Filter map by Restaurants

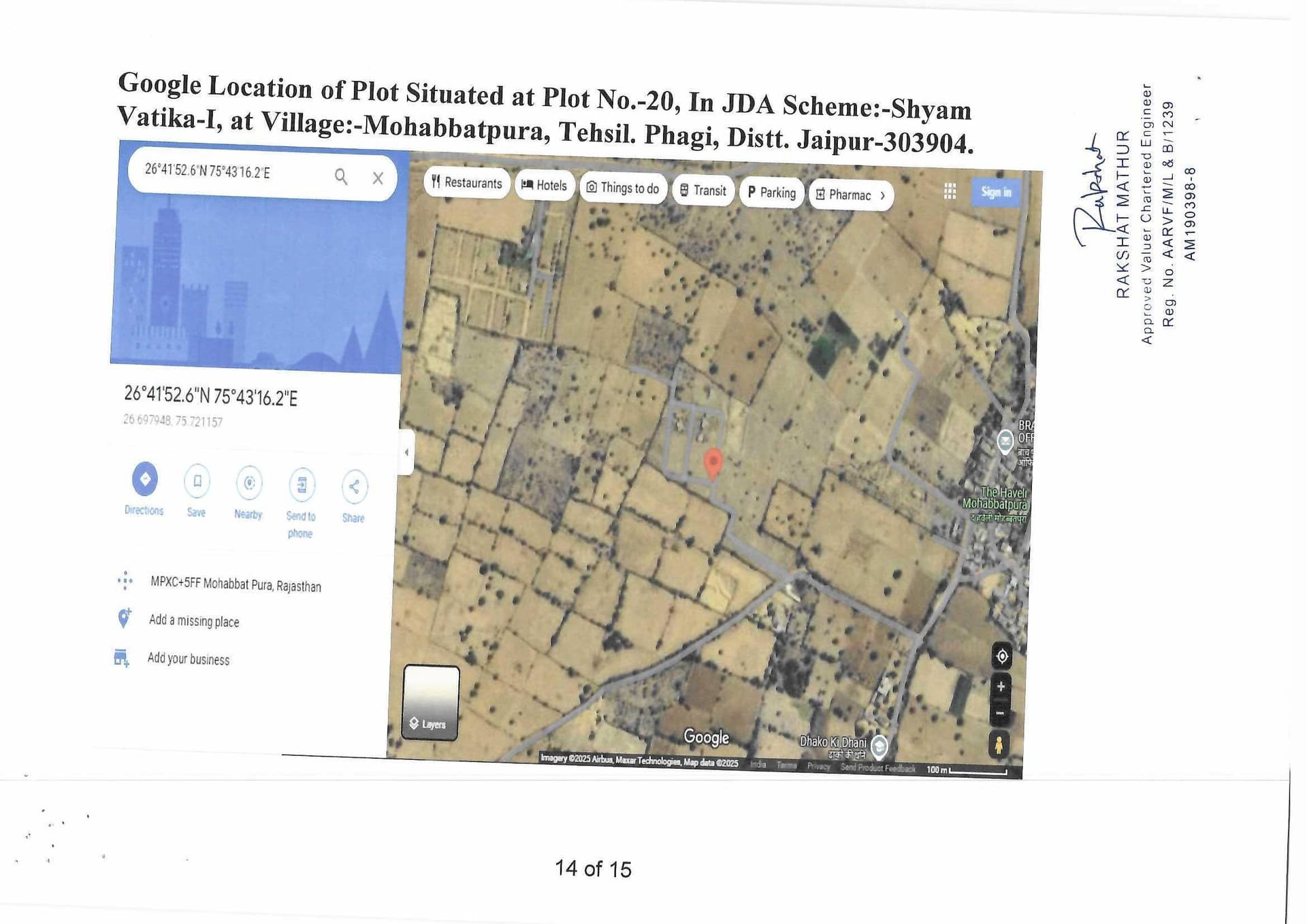click(x=467, y=183)
